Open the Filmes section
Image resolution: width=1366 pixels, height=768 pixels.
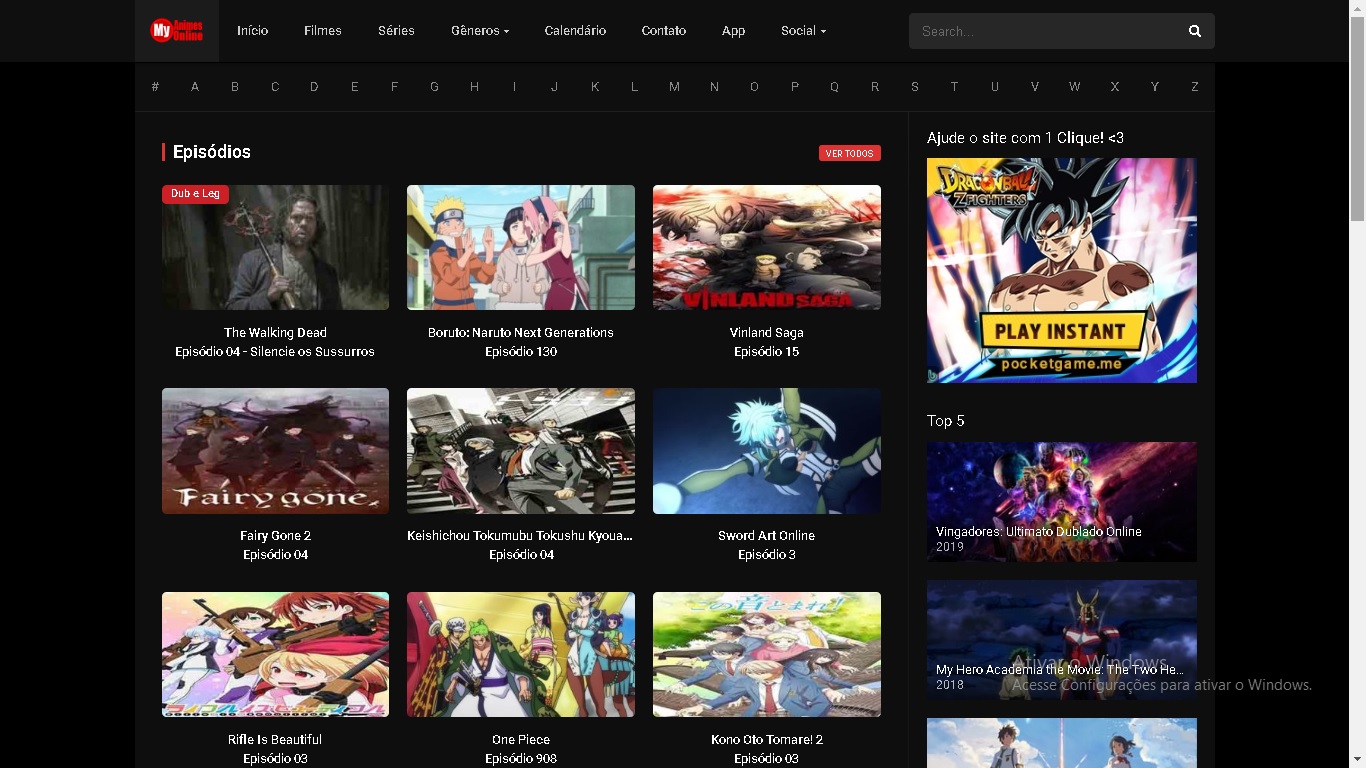pyautogui.click(x=323, y=31)
